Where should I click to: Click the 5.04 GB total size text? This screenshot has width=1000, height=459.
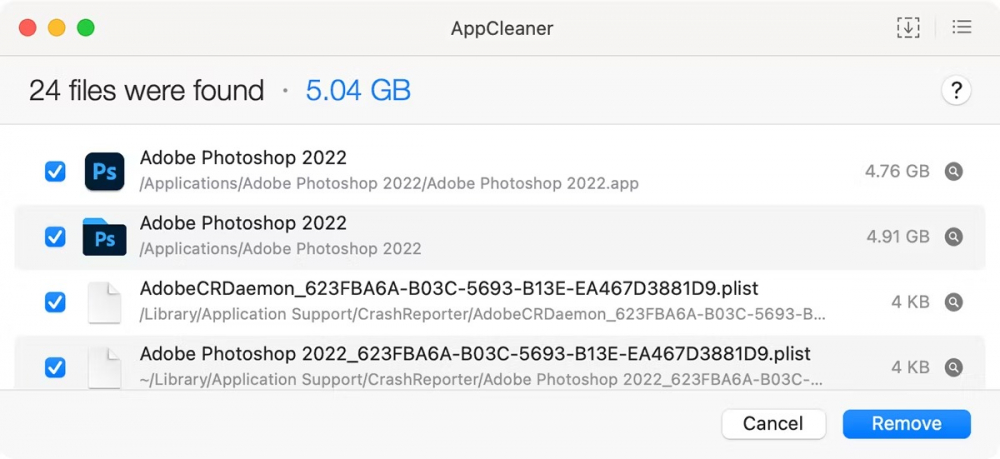point(358,91)
